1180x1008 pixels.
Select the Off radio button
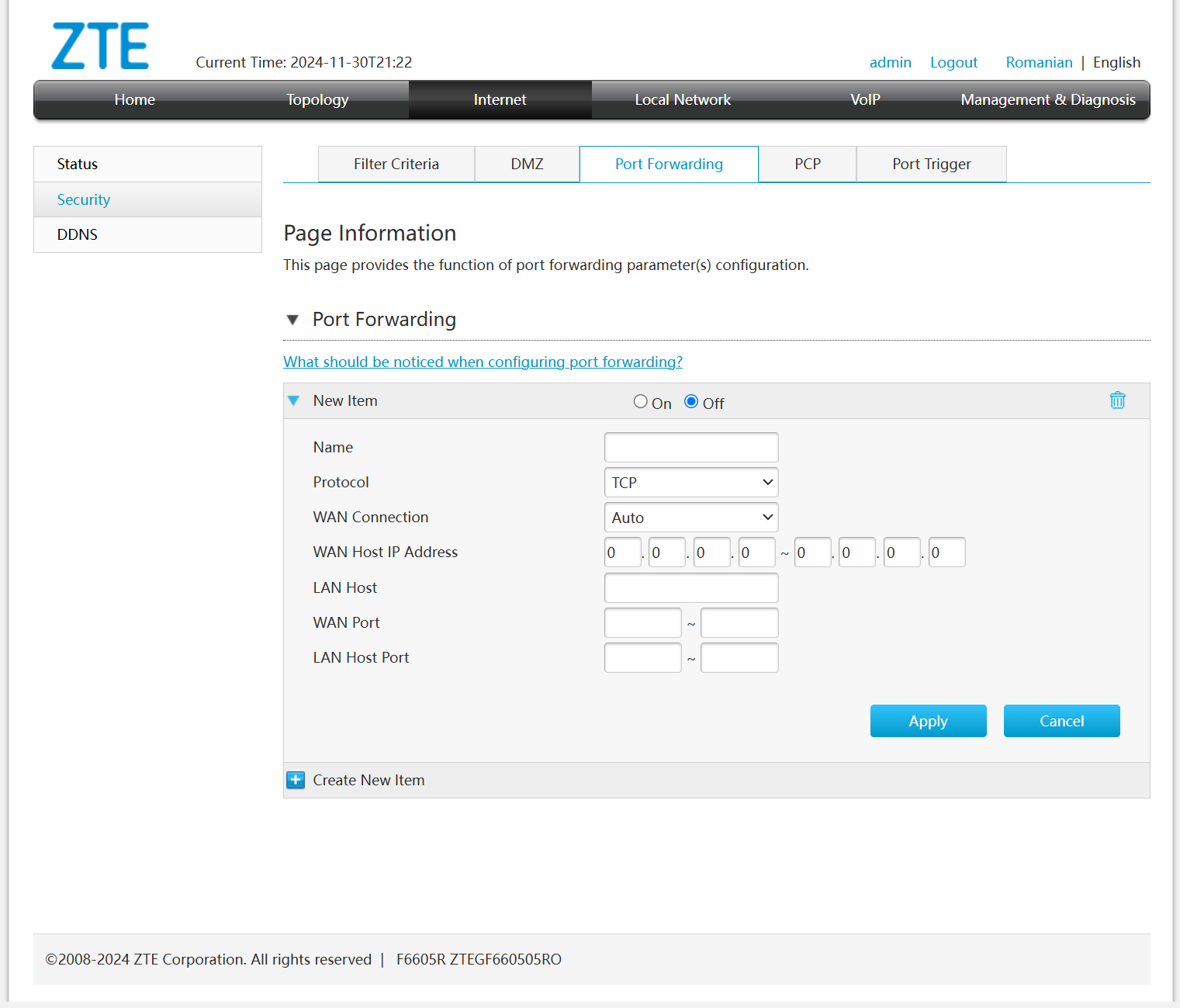pos(690,401)
